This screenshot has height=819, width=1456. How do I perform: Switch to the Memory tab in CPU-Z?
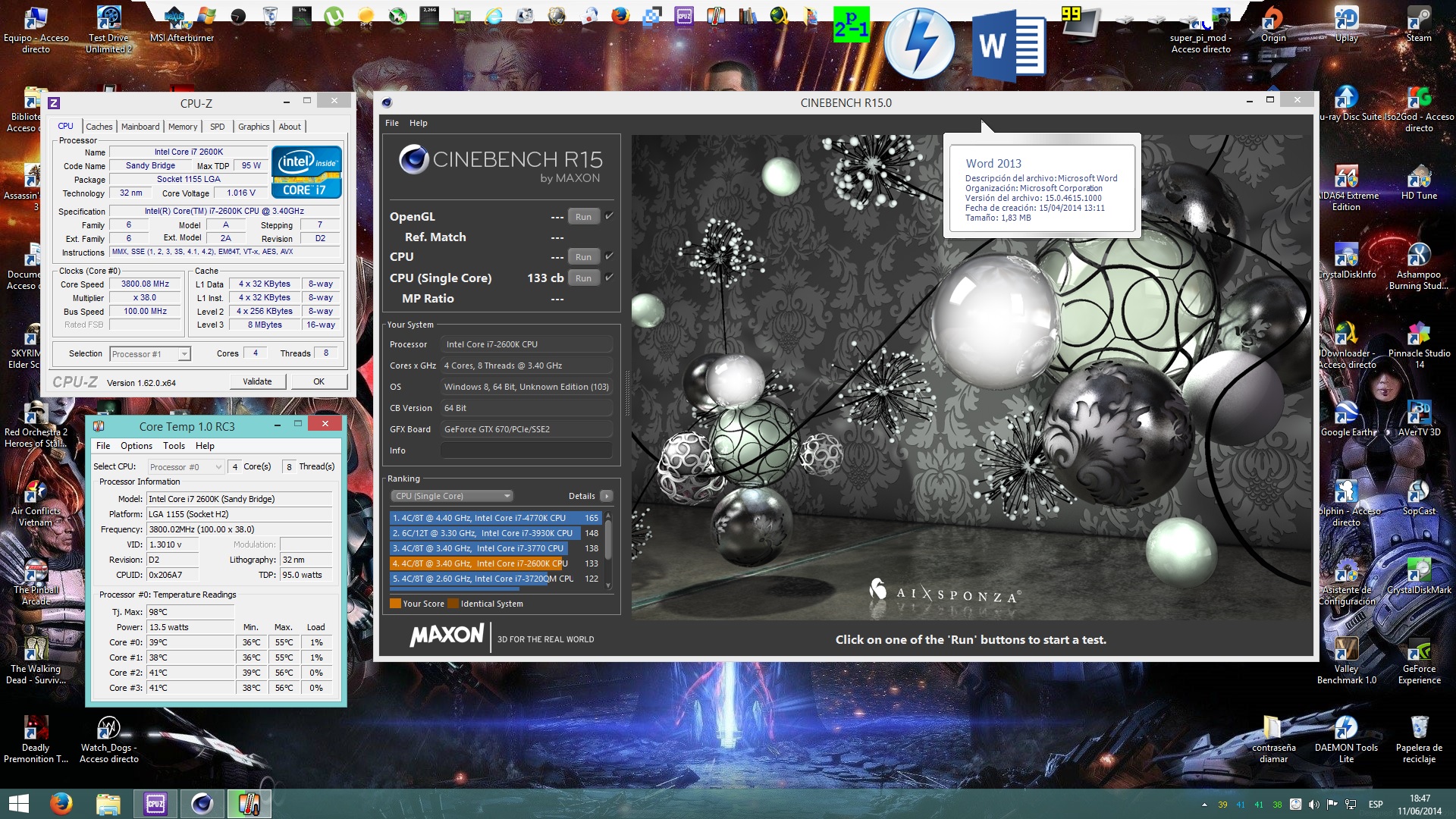pos(183,127)
